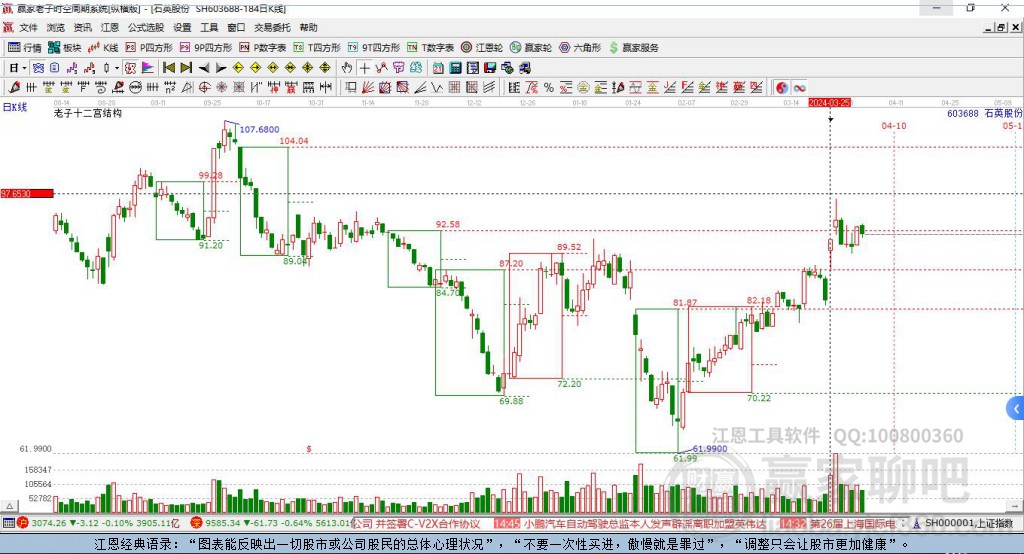Click the 107.6800 high price label

point(259,129)
